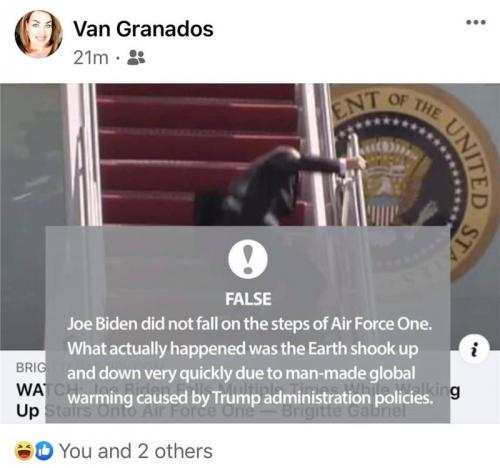This screenshot has height=468, width=500.
Task: Tap the round info i icon
Action: coord(474,349)
